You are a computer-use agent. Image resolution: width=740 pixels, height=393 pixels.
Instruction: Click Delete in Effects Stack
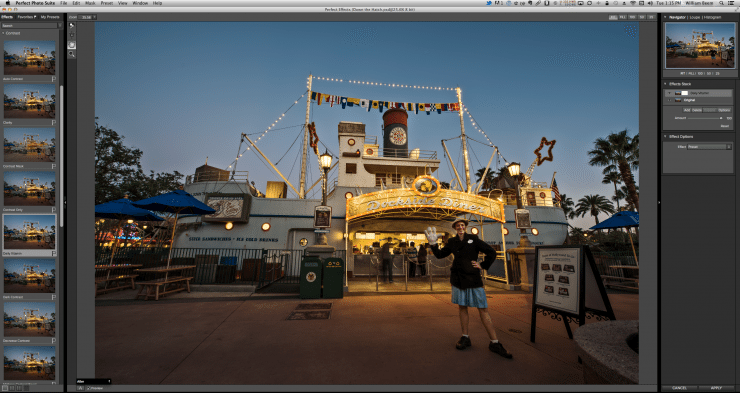[x=697, y=110]
